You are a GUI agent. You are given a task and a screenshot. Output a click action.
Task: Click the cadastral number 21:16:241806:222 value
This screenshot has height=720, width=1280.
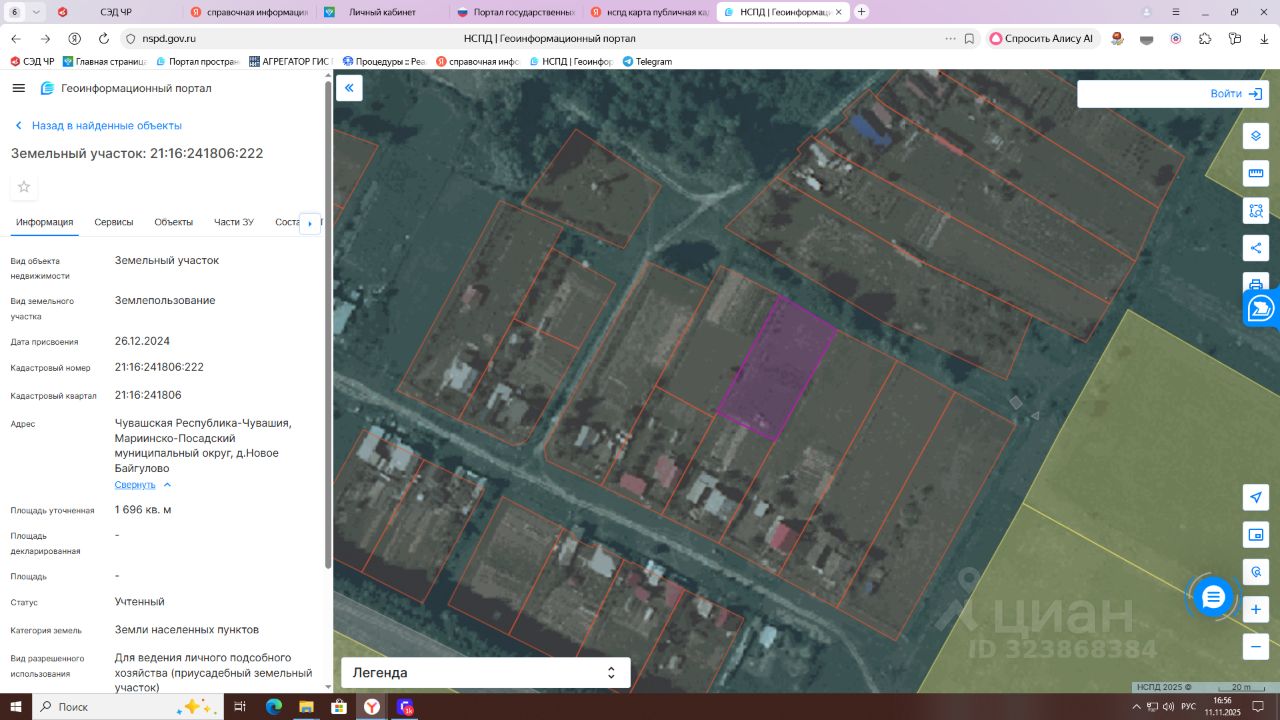[159, 367]
